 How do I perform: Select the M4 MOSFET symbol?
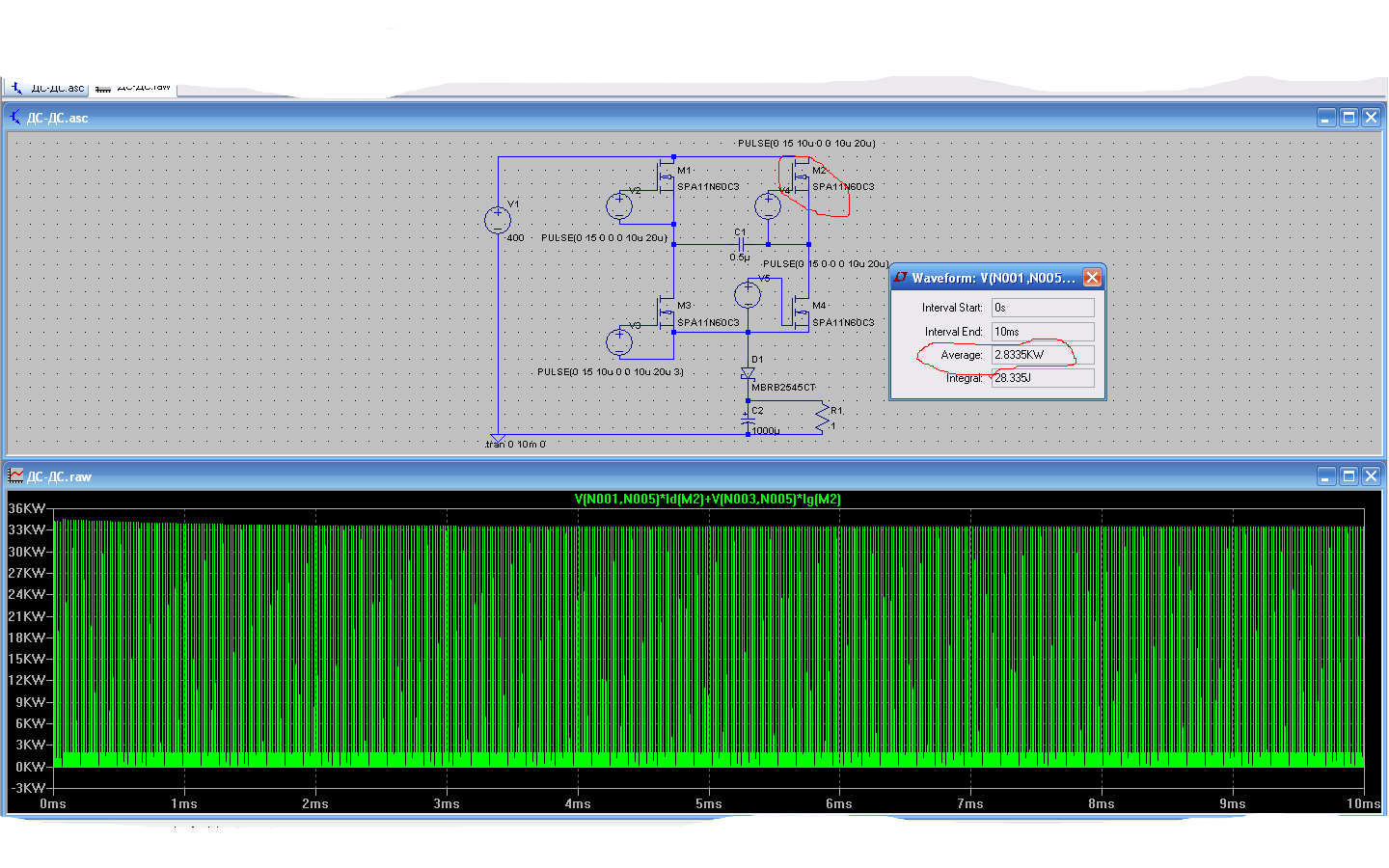click(801, 312)
